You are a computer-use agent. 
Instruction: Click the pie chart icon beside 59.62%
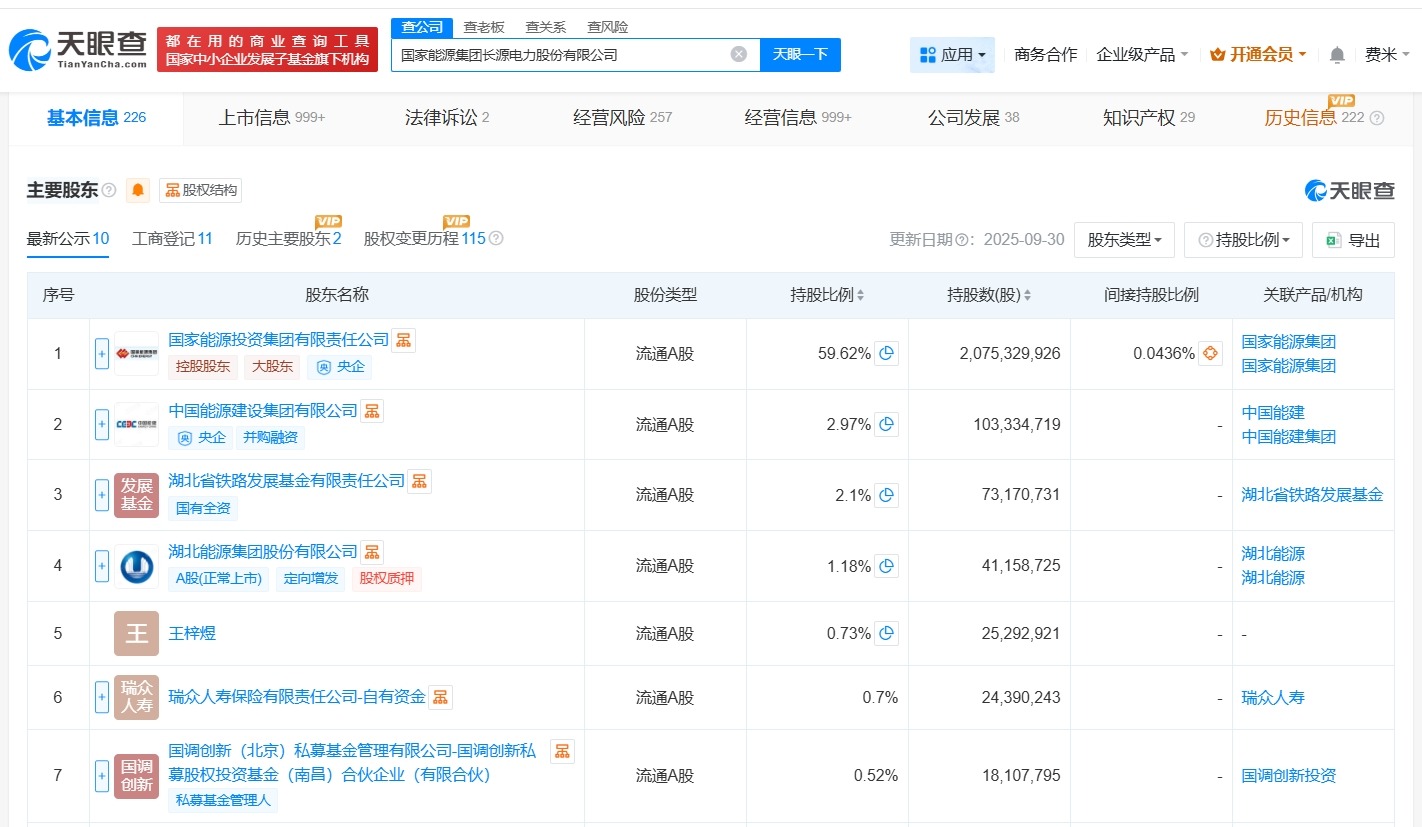(885, 353)
